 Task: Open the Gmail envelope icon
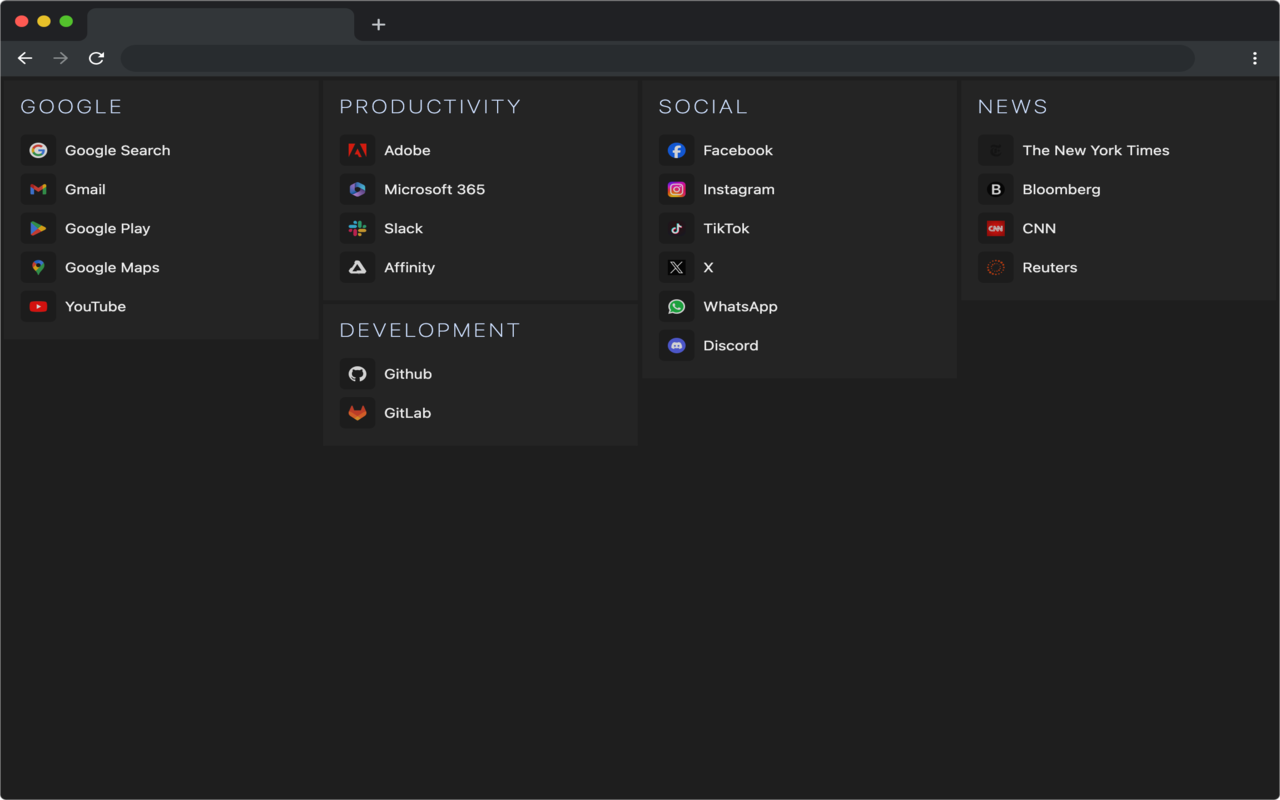[38, 190]
